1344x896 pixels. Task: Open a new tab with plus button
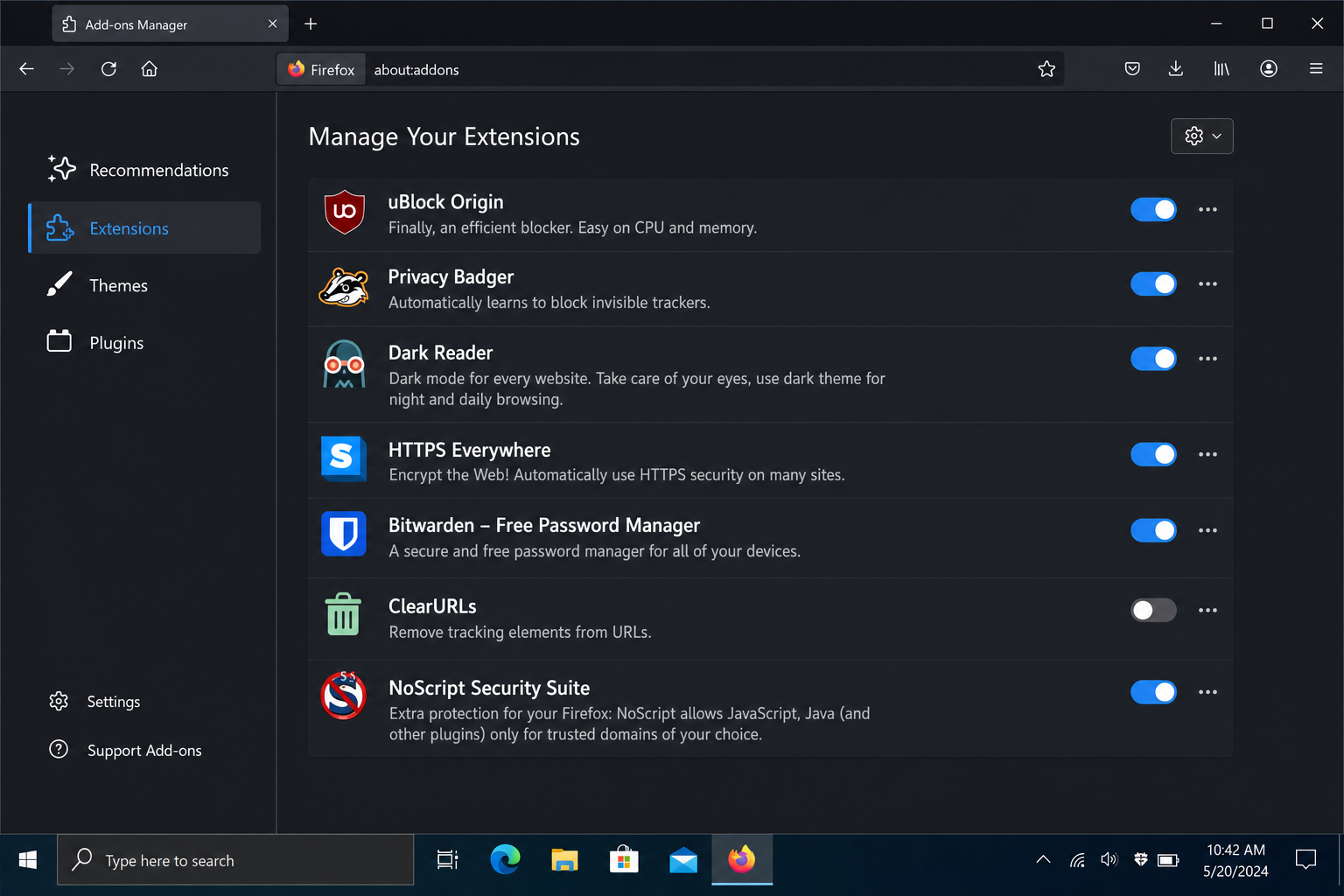click(311, 24)
